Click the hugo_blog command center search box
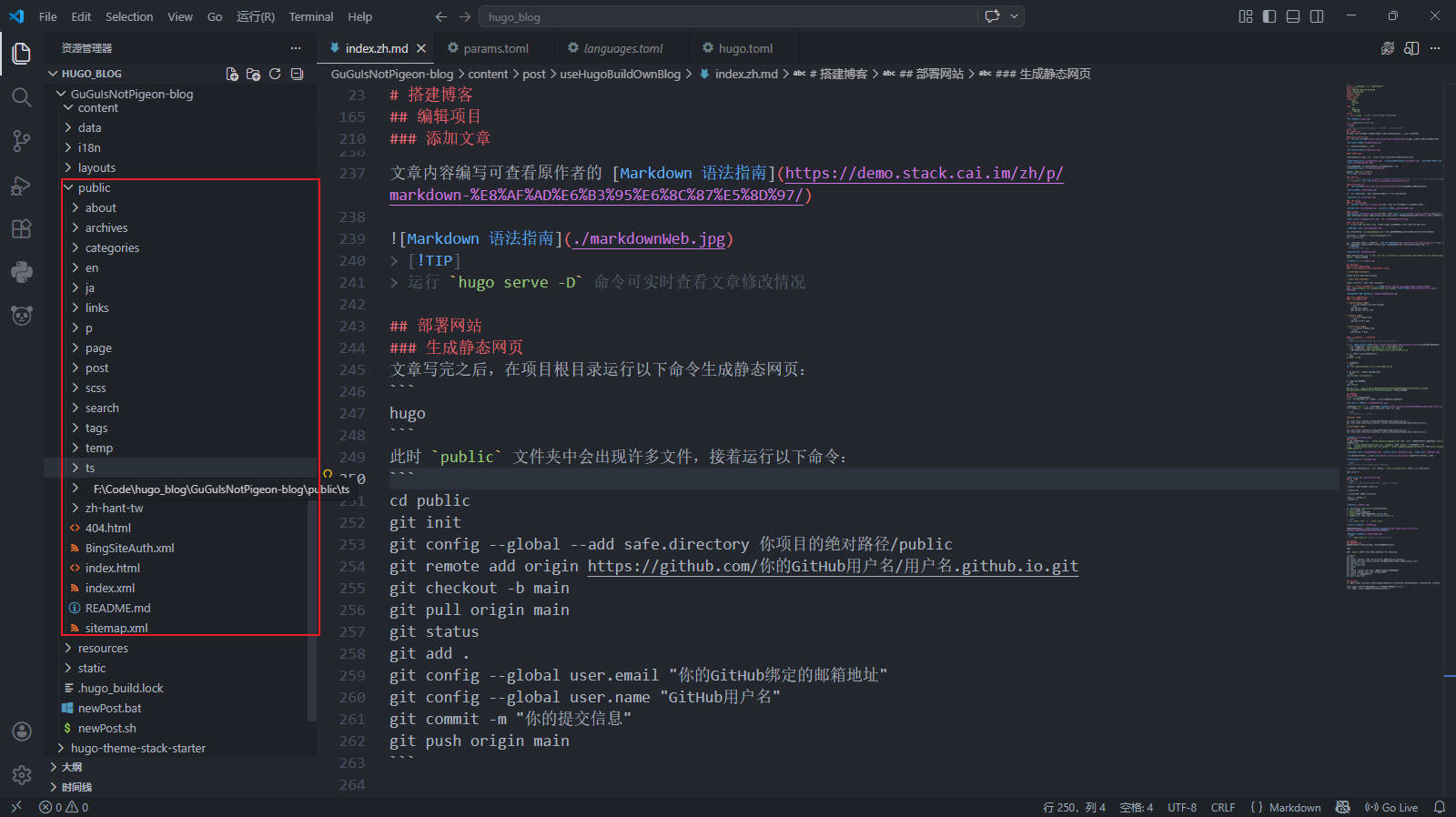The image size is (1456, 817). coord(728,16)
